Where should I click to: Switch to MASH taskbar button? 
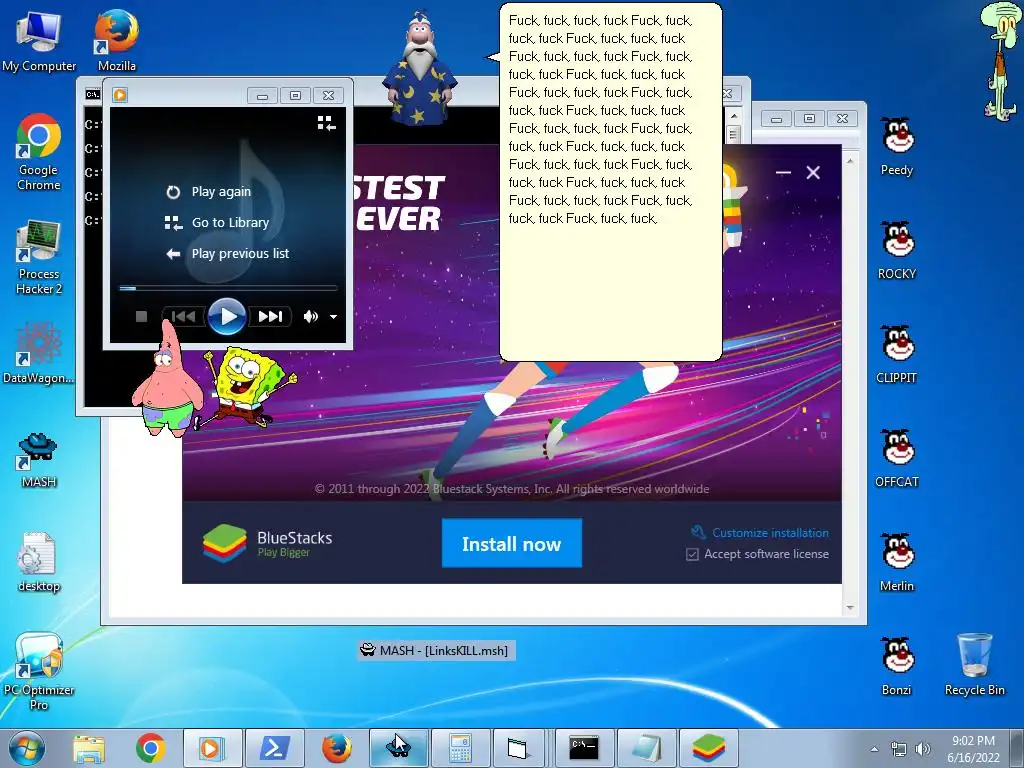[x=398, y=748]
